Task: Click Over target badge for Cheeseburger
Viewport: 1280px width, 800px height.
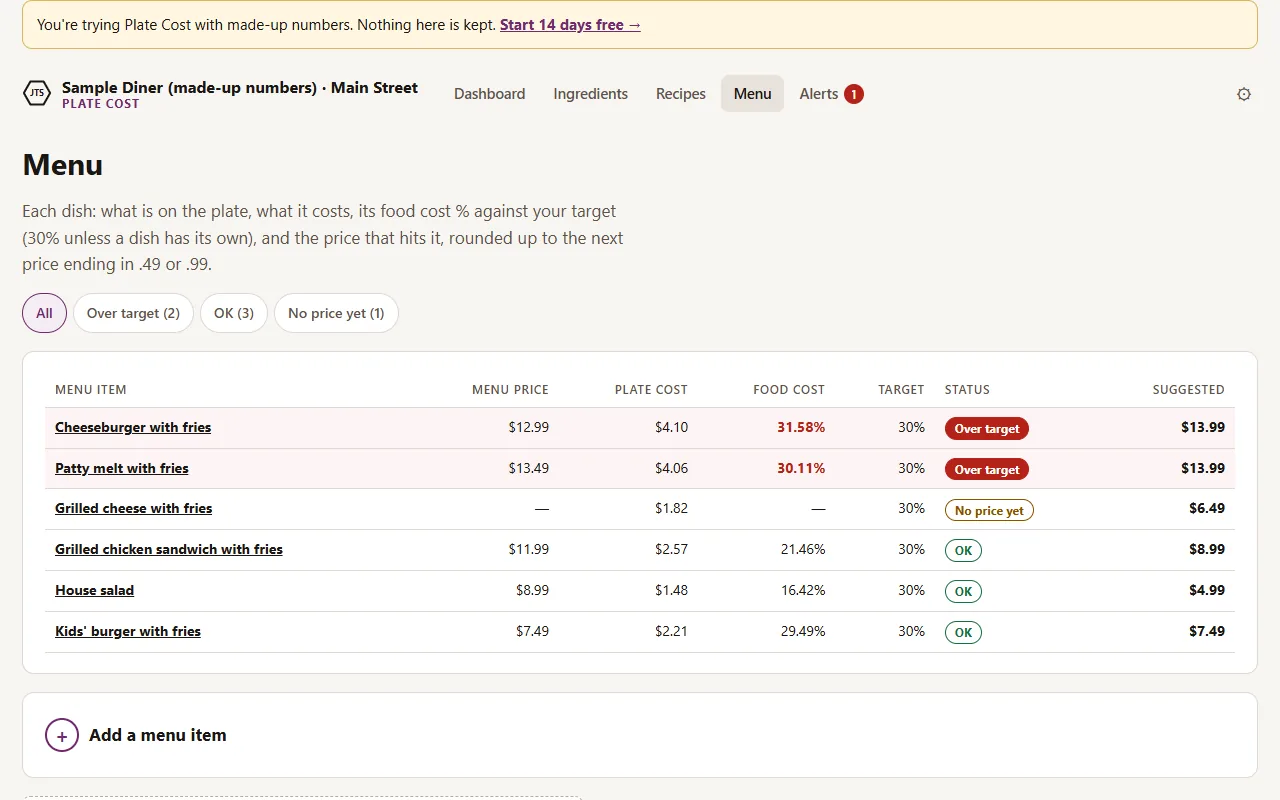Action: click(987, 429)
